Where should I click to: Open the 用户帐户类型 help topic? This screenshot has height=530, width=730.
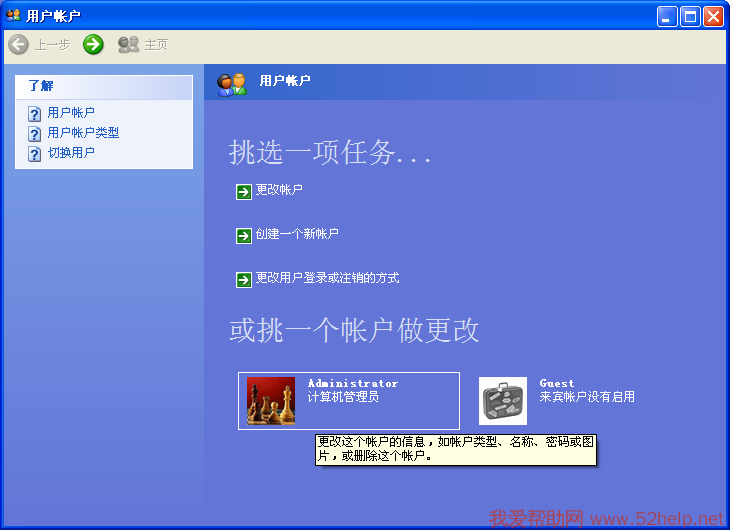click(83, 133)
